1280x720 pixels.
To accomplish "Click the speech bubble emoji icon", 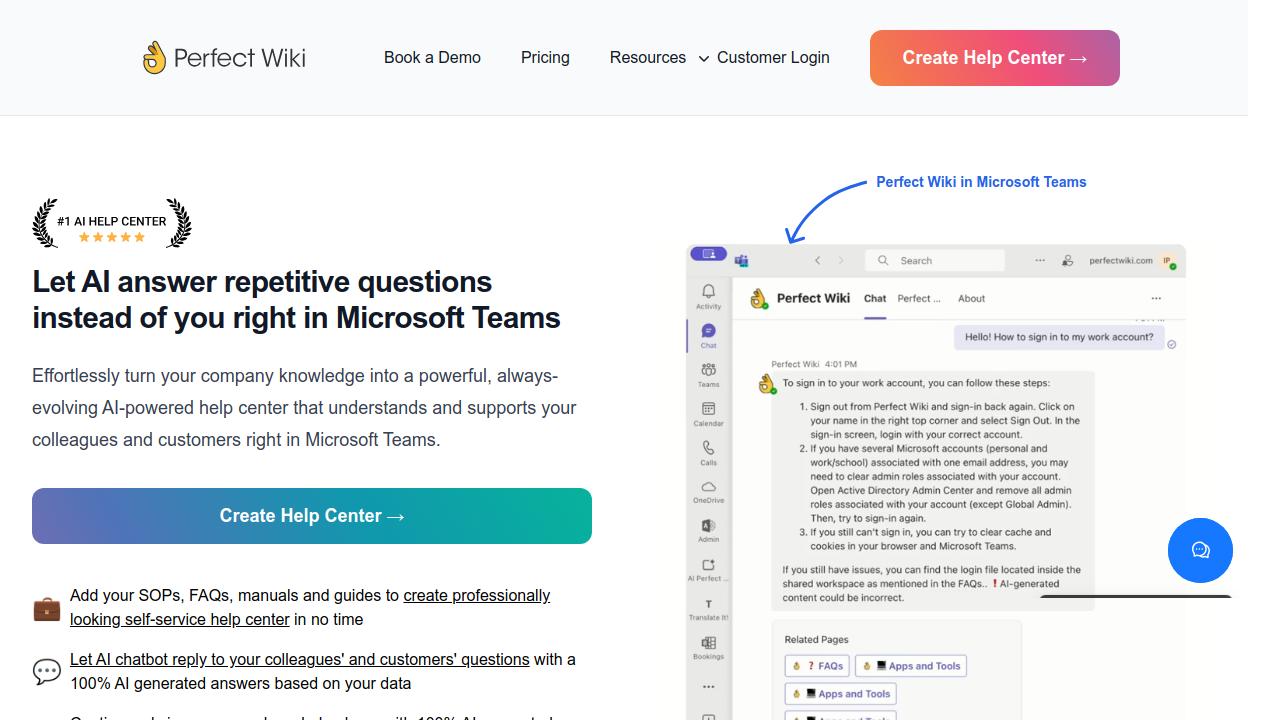I will [47, 672].
